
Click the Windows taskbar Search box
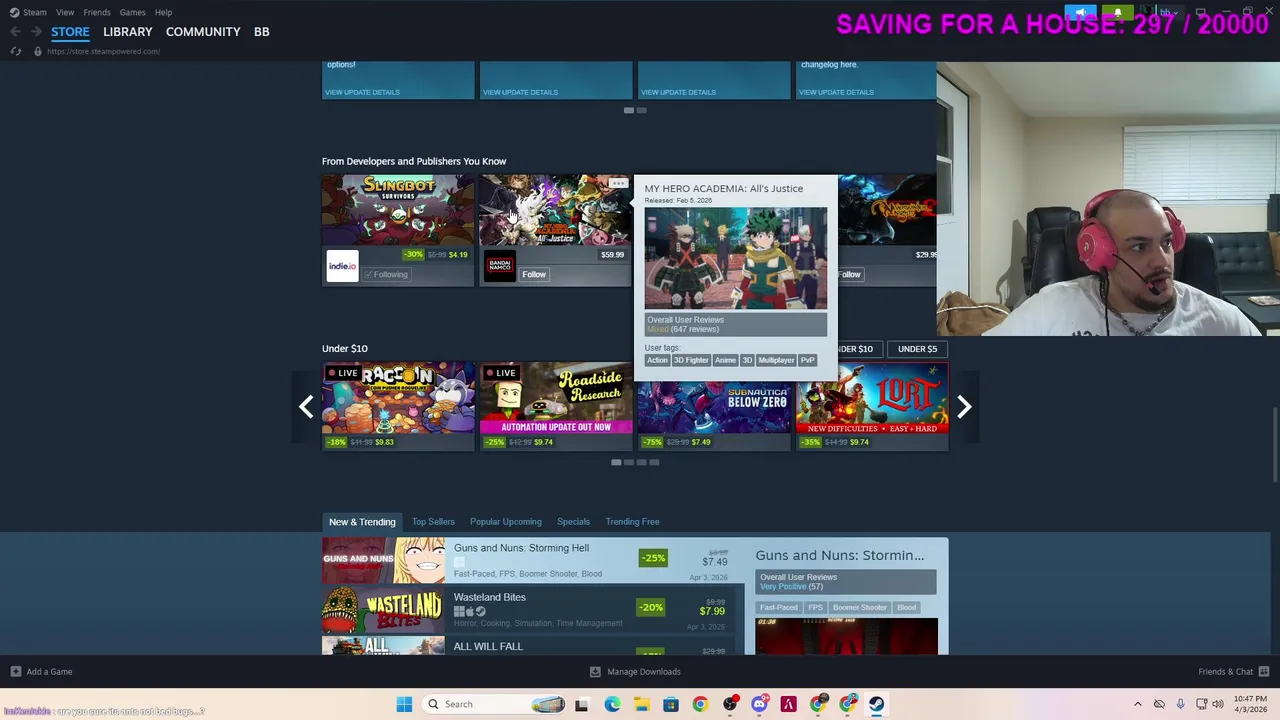[495, 704]
